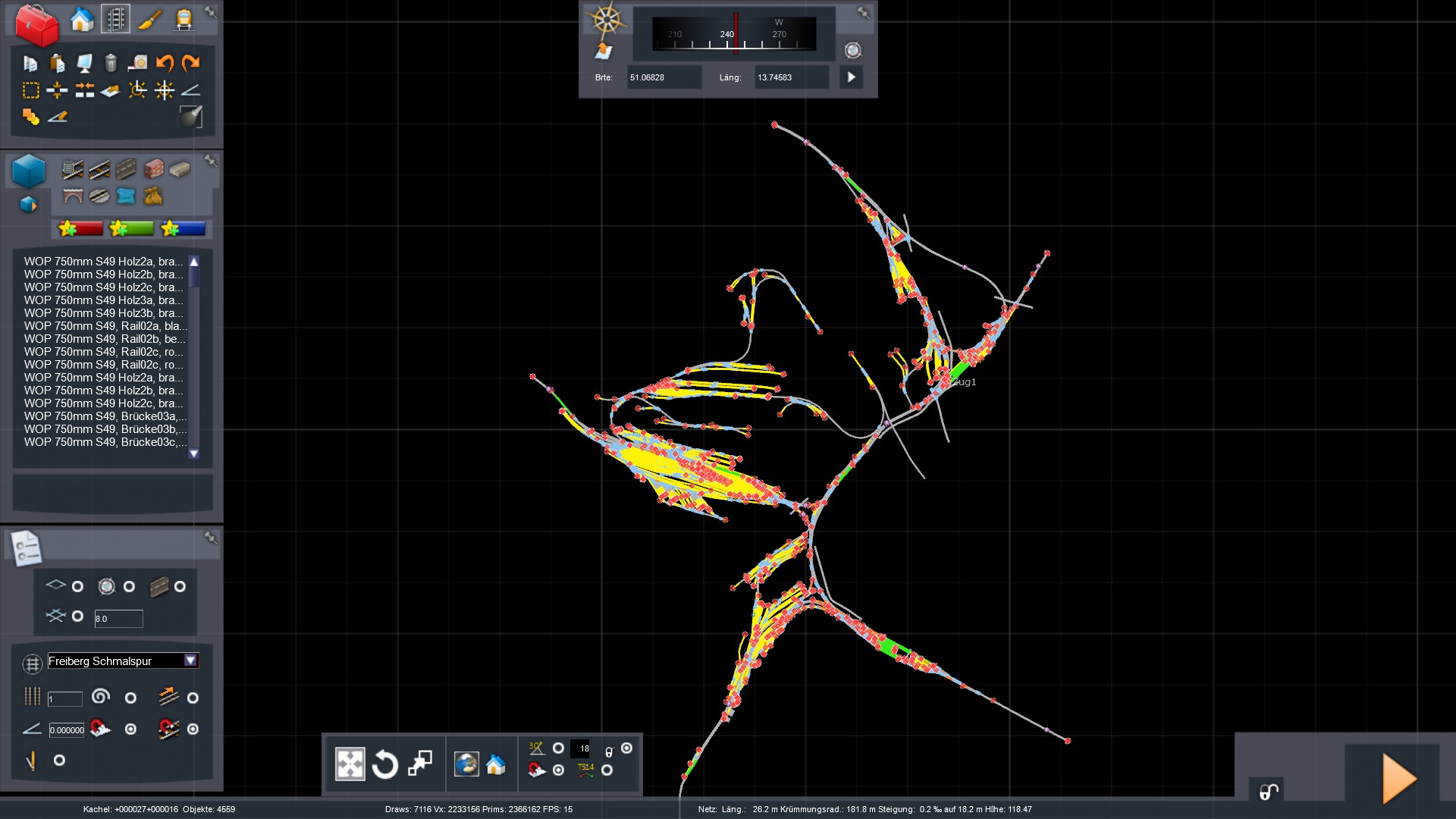This screenshot has height=819, width=1456.
Task: Select the dashed selection box tool
Action: 30,91
